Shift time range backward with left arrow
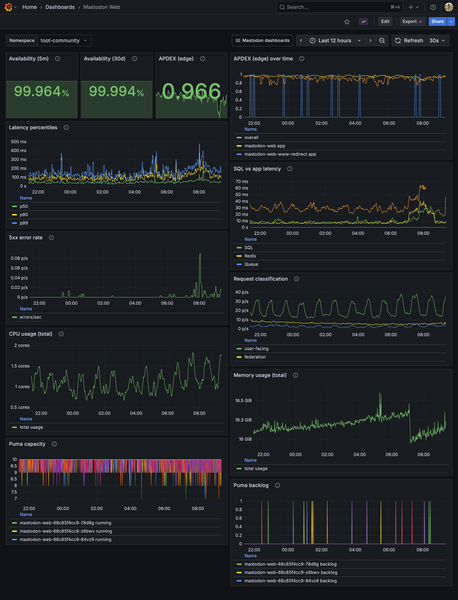 click(301, 41)
